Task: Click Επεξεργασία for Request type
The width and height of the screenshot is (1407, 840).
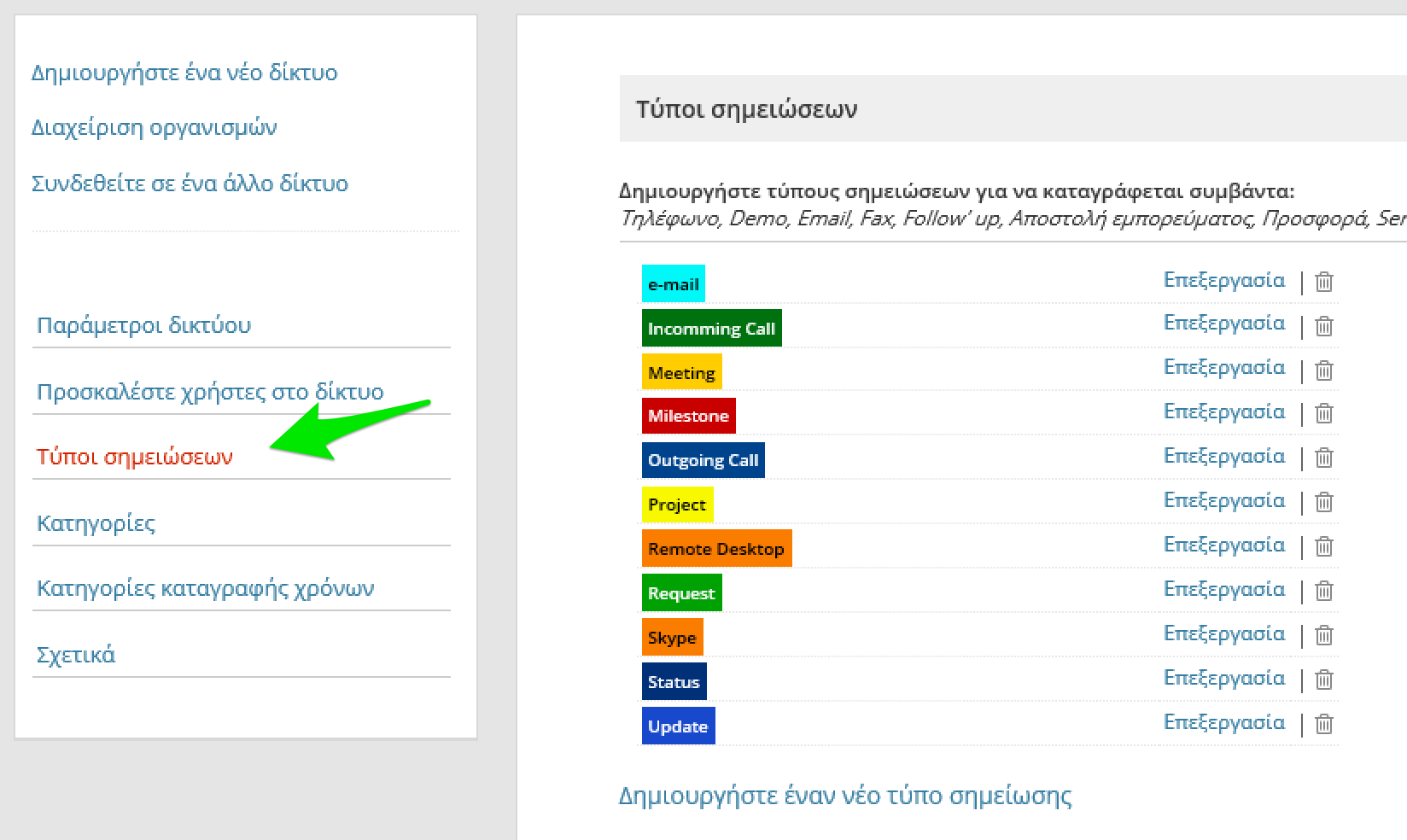Action: click(x=1223, y=589)
